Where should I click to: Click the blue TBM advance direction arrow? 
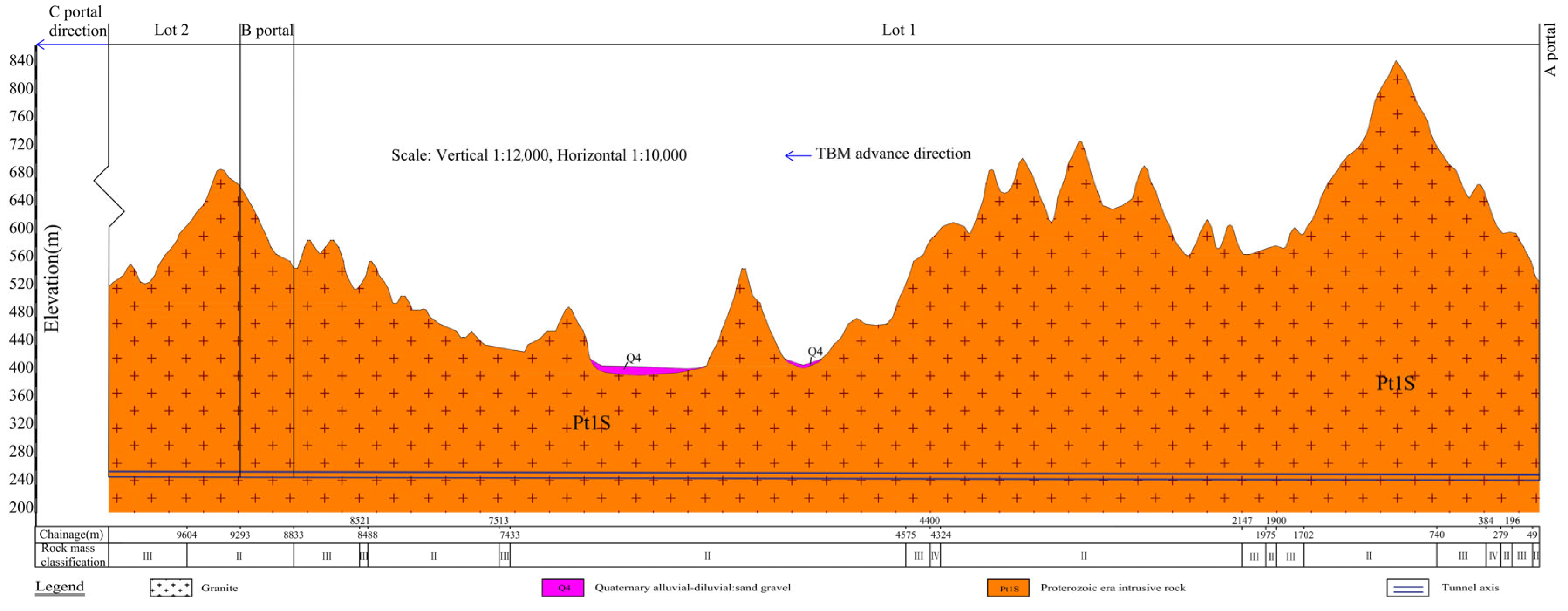pyautogui.click(x=797, y=156)
